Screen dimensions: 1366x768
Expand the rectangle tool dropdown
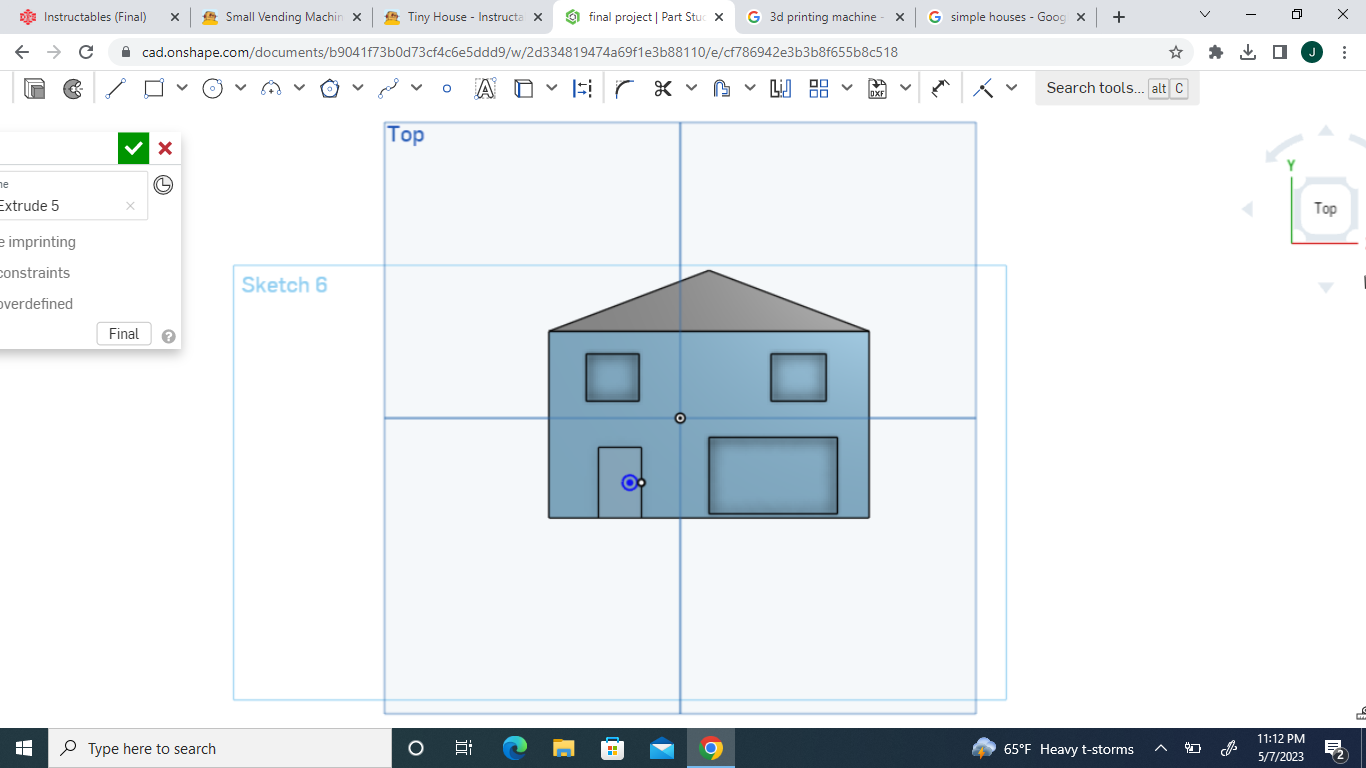pos(182,88)
